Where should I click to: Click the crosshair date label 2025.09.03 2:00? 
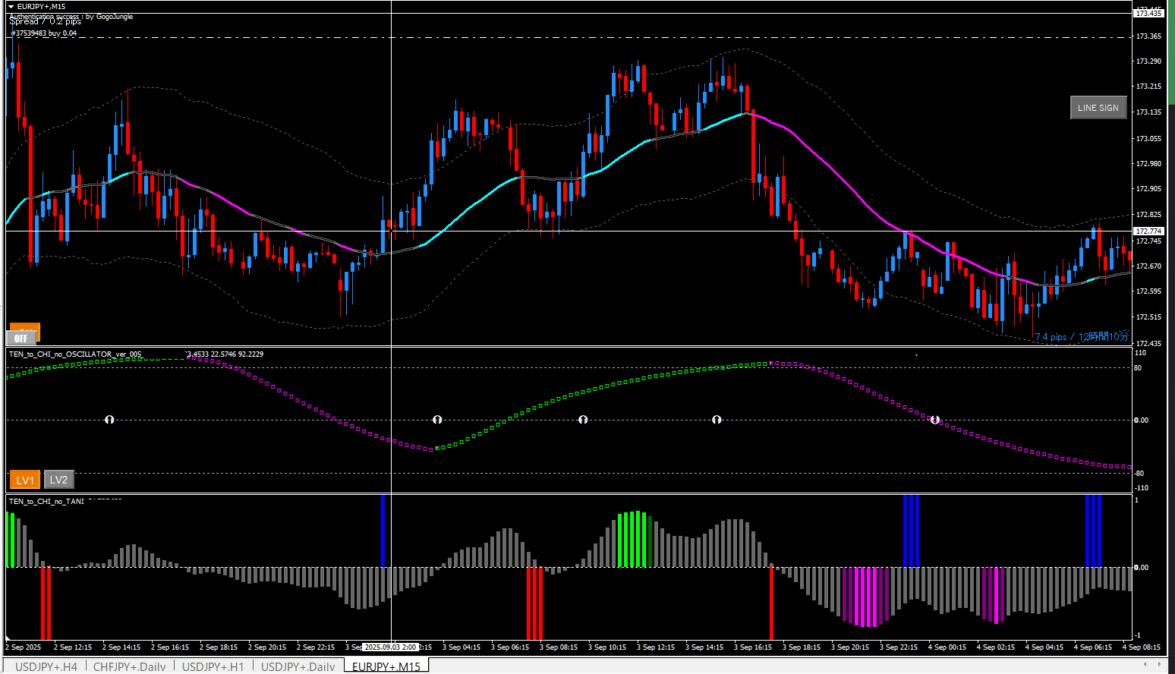coord(392,647)
